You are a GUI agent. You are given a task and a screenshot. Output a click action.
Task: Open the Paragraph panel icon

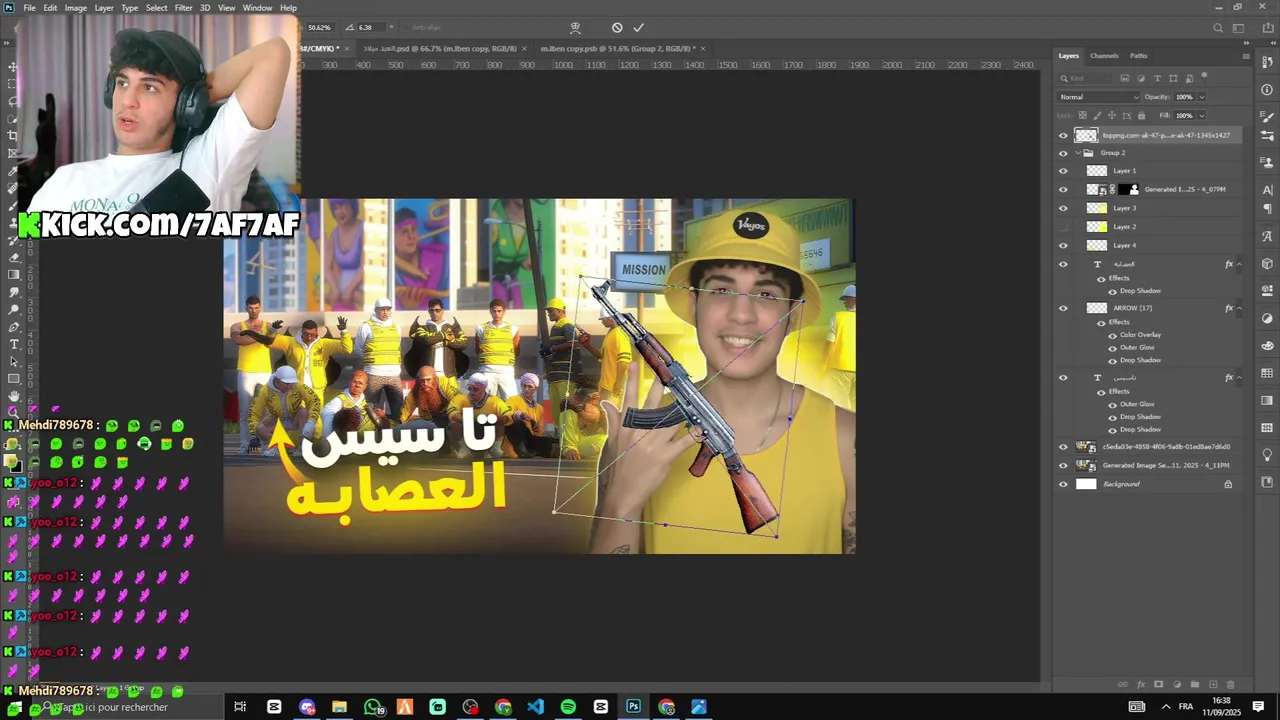(1267, 209)
